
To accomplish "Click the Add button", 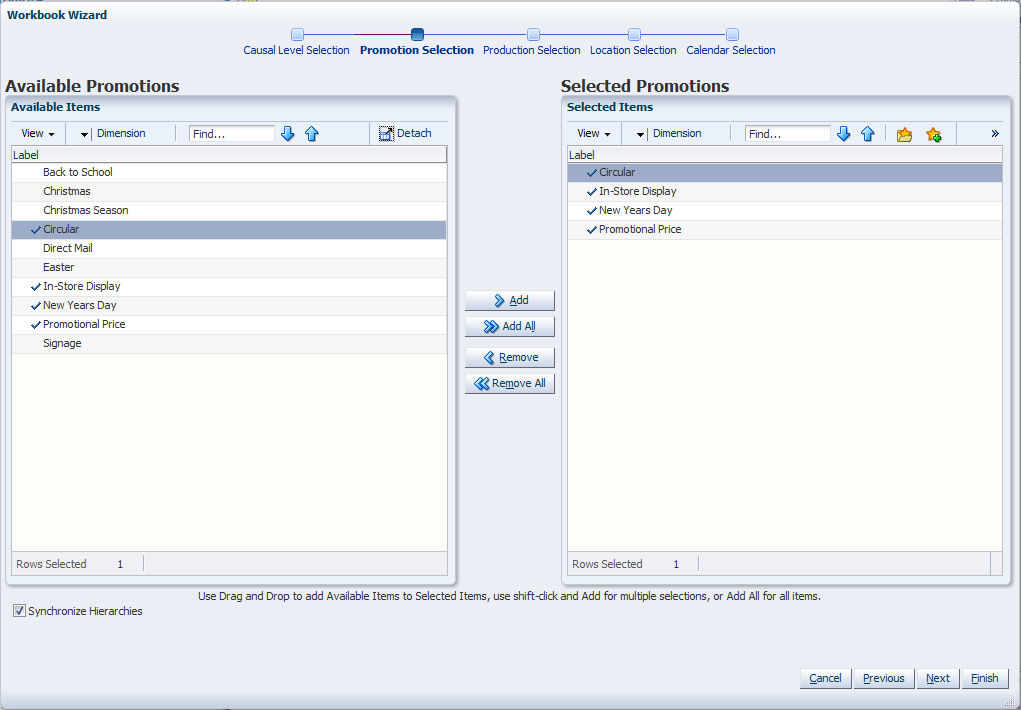I will [510, 300].
